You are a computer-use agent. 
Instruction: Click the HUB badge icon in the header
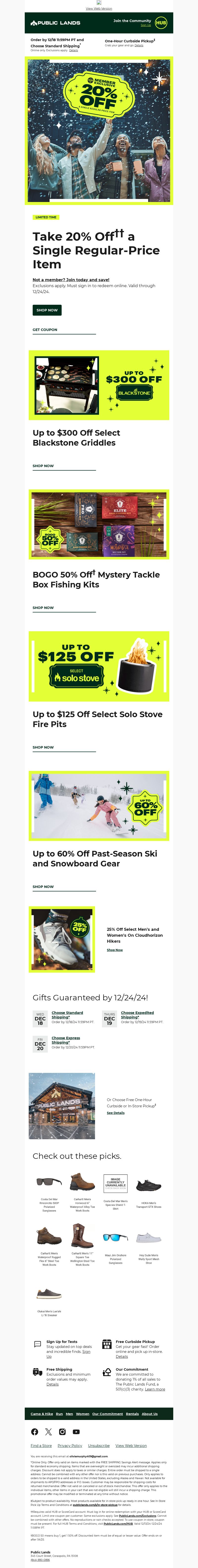(161, 23)
